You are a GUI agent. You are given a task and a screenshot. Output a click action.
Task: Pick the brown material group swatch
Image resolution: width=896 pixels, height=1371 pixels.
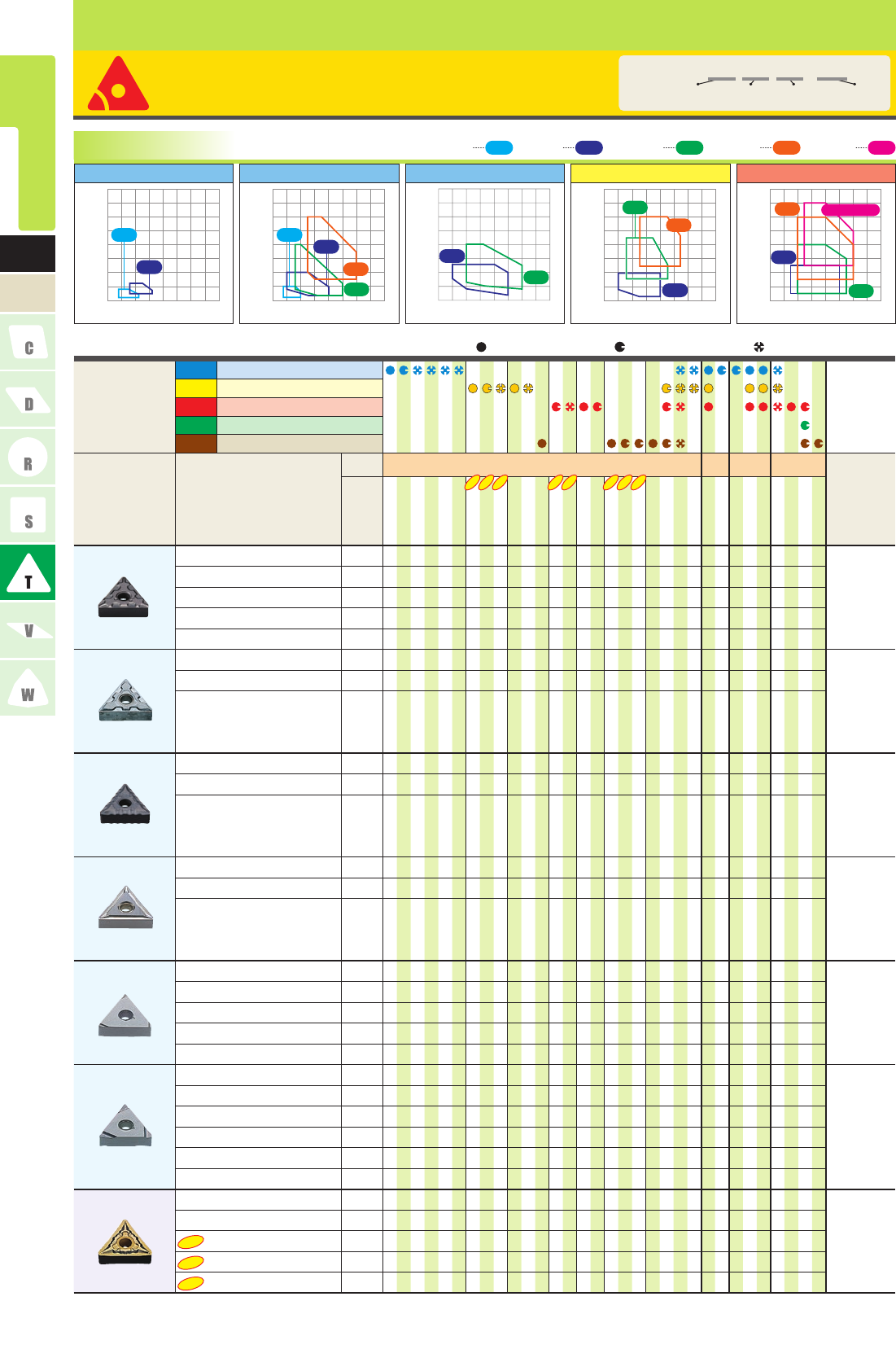(196, 444)
